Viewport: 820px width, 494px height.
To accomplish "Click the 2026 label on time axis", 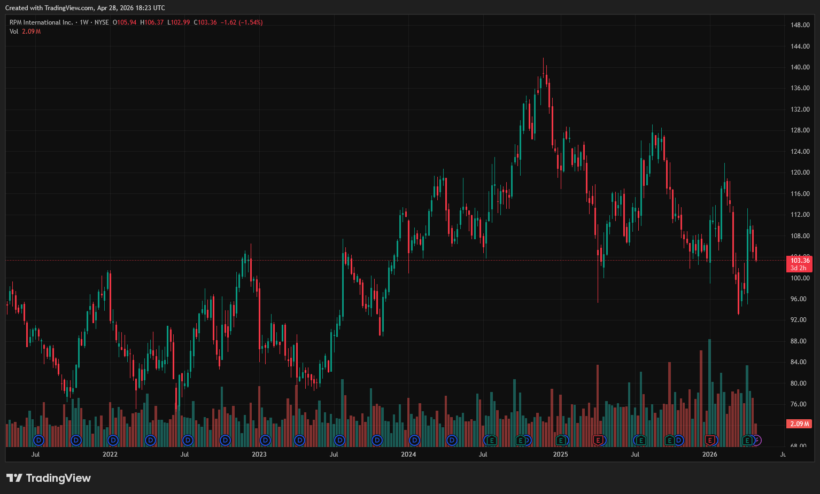I will pyautogui.click(x=710, y=454).
